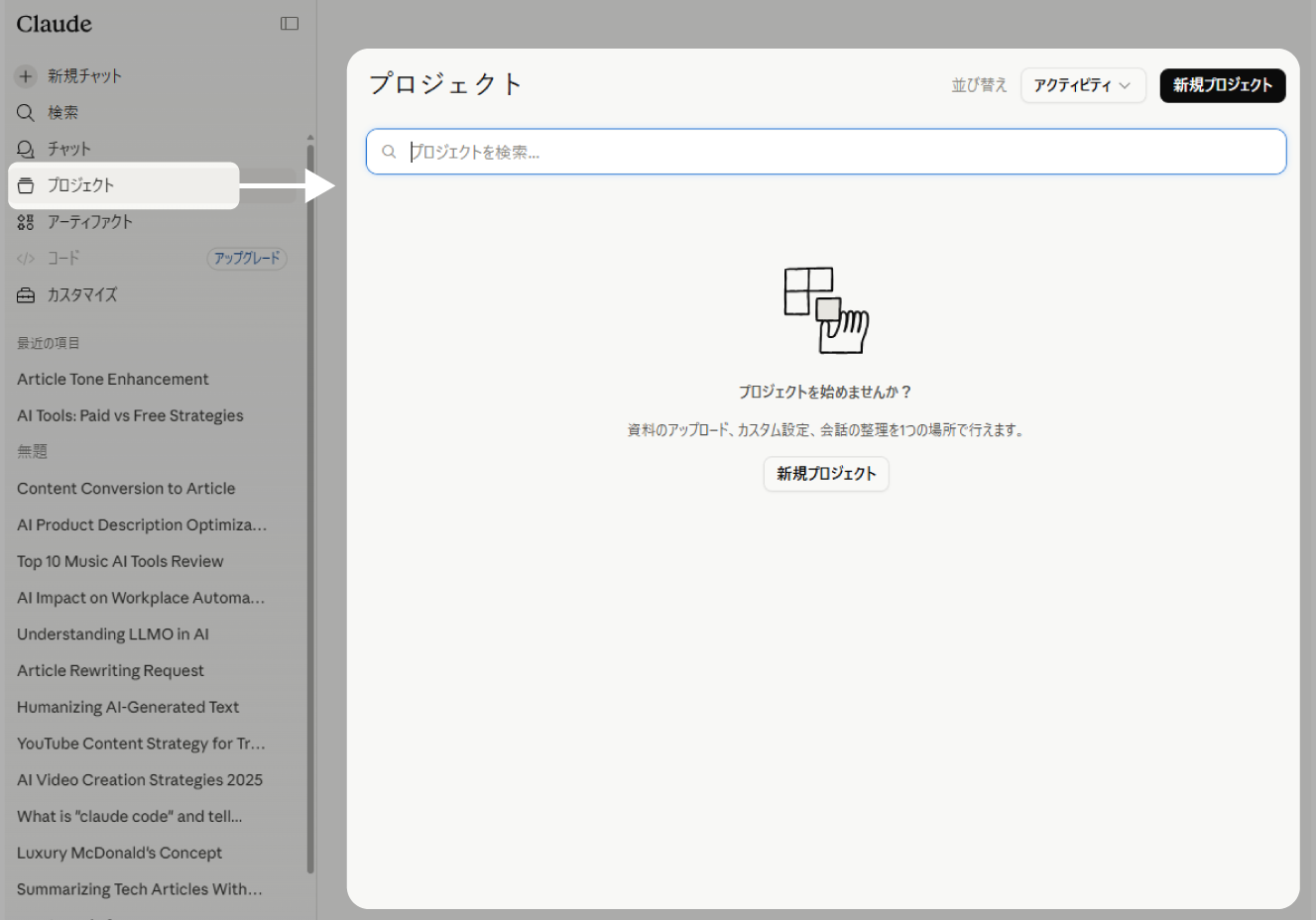This screenshot has width=1316, height=920.
Task: Click the black 新規プロジェクト button top right
Action: click(x=1223, y=85)
